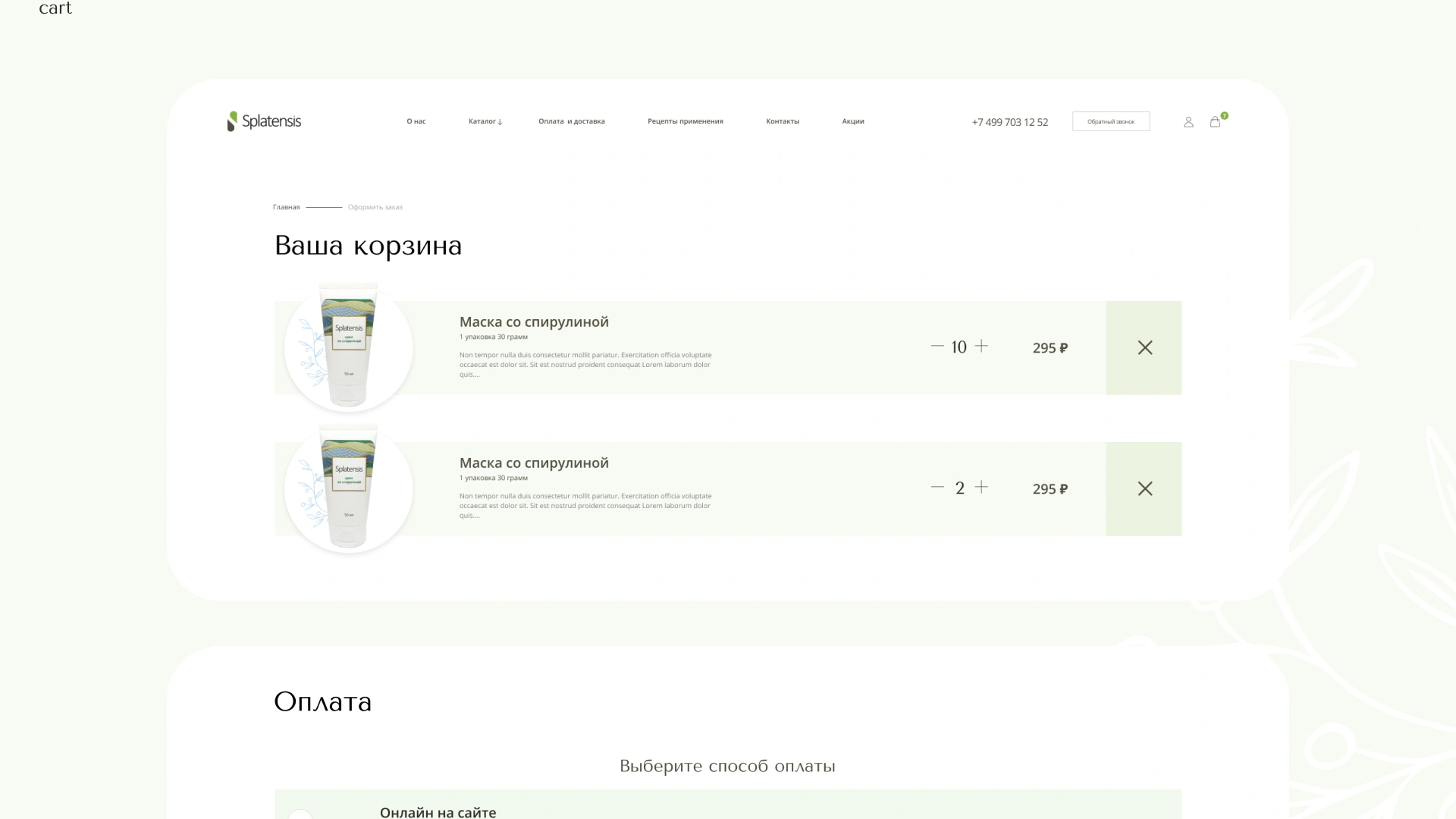Open the О нас menu item
Image resolution: width=1456 pixels, height=819 pixels.
[416, 121]
